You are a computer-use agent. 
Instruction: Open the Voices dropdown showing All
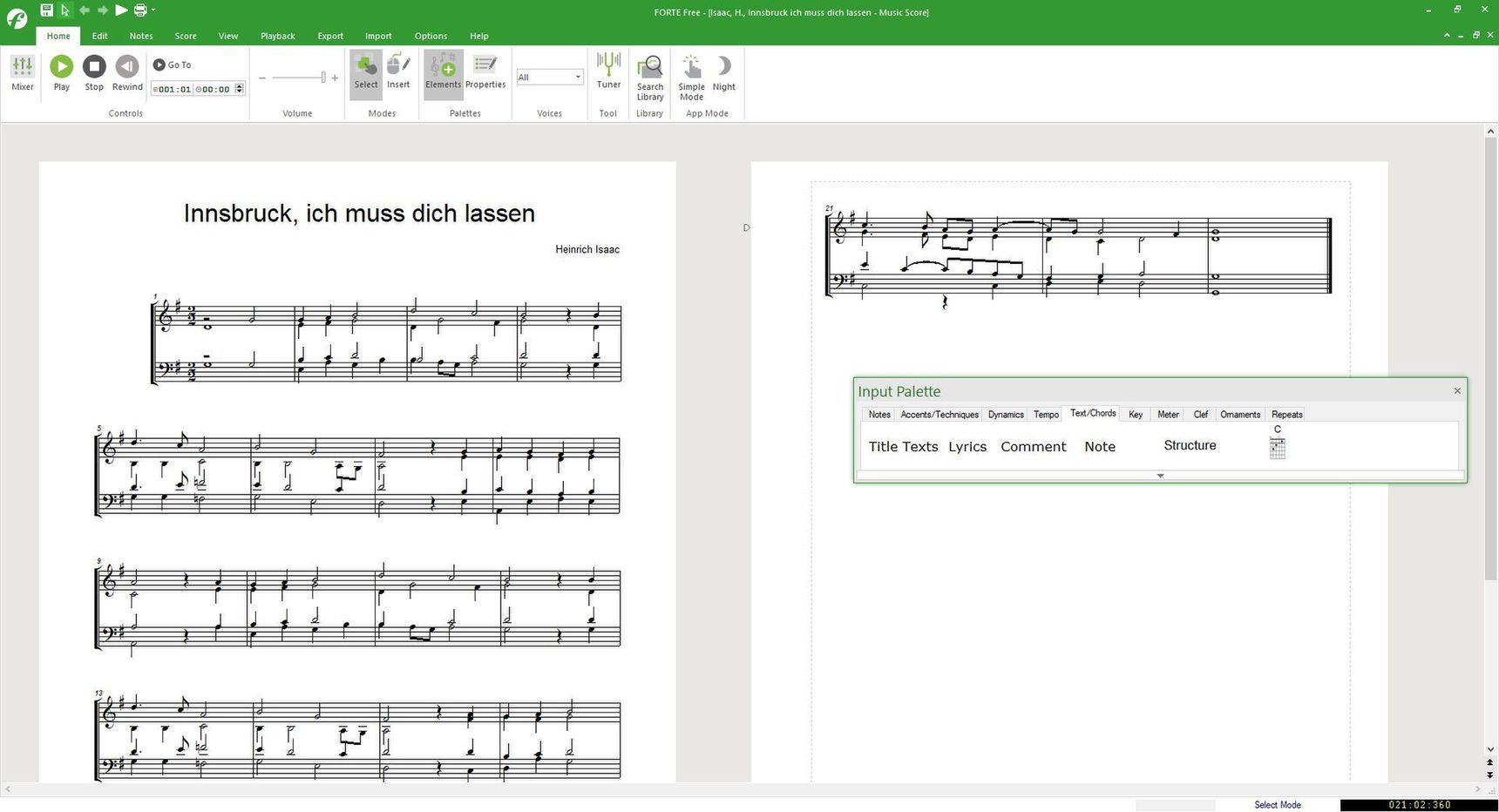(x=549, y=78)
